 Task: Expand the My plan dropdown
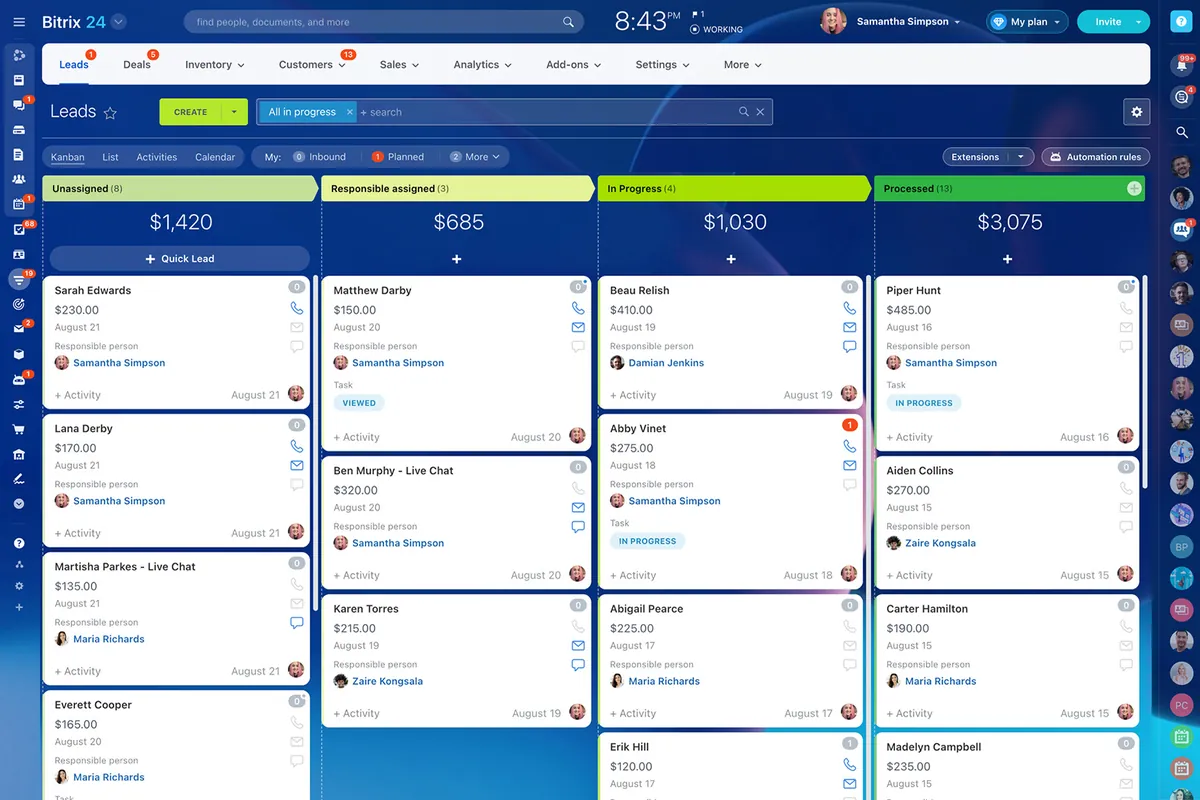pos(1027,22)
